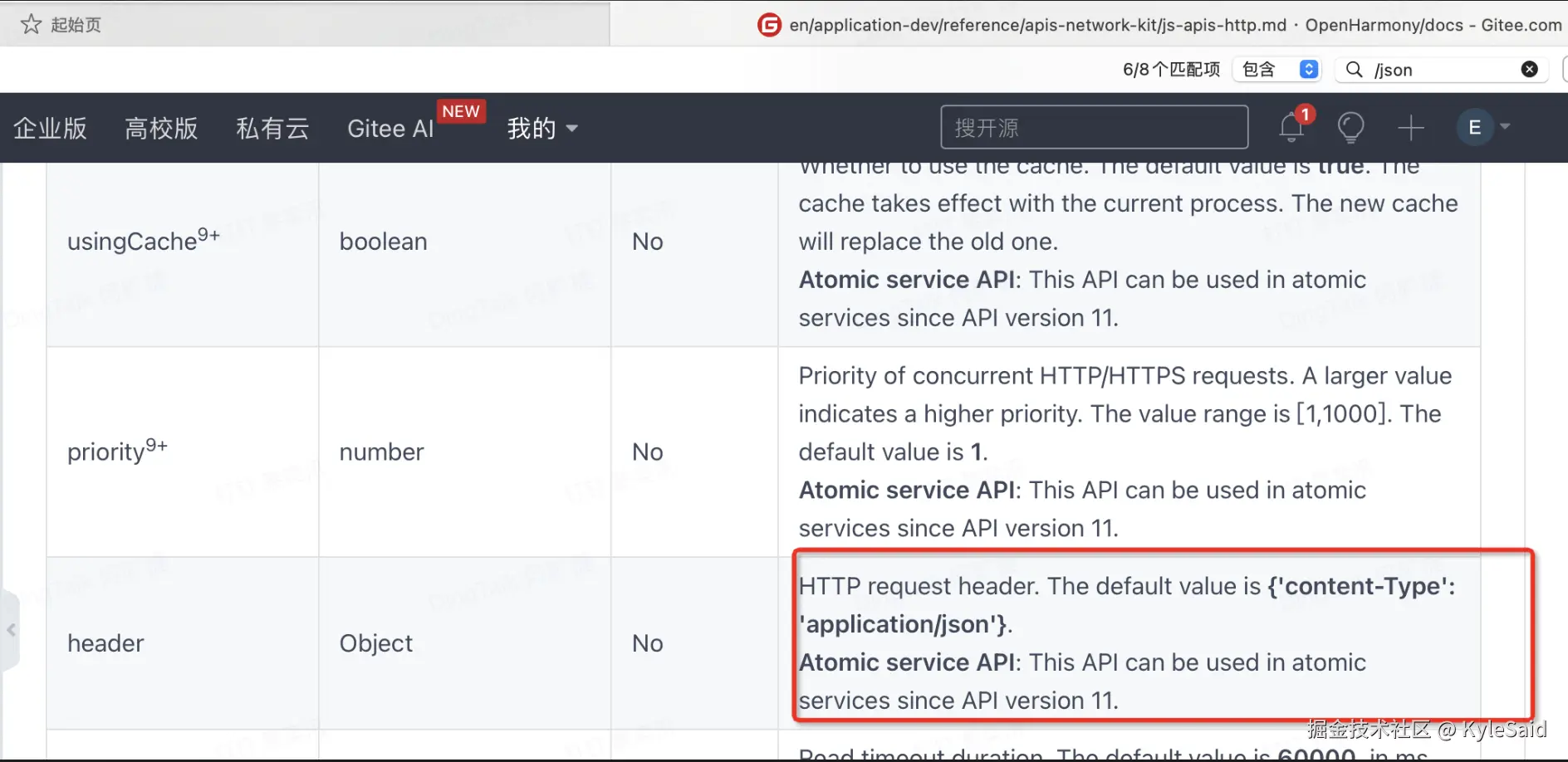Click the priority parameter name cell
Viewport: 1568px width, 762px height.
(183, 452)
